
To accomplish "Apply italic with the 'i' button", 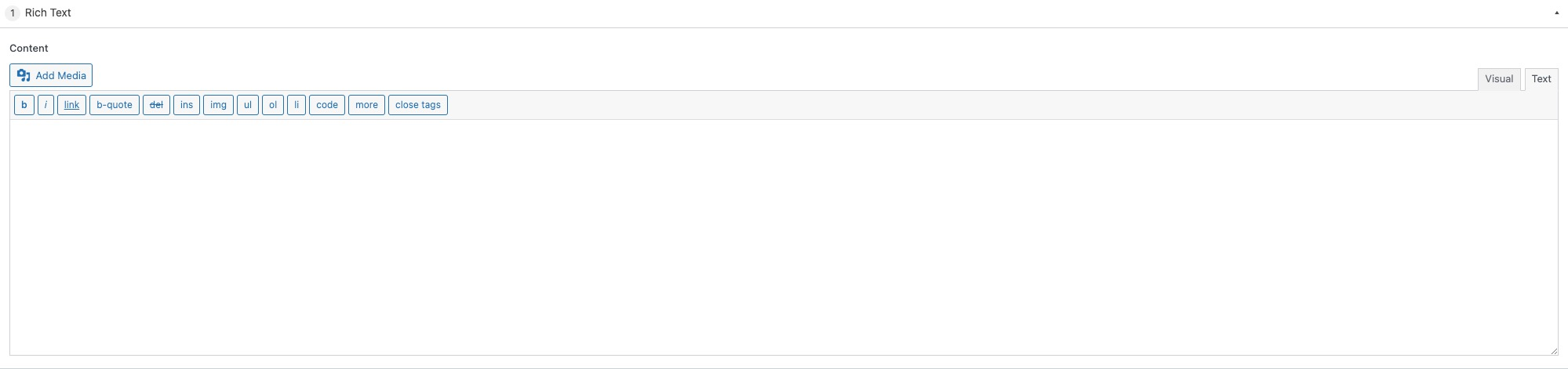I will [x=45, y=105].
